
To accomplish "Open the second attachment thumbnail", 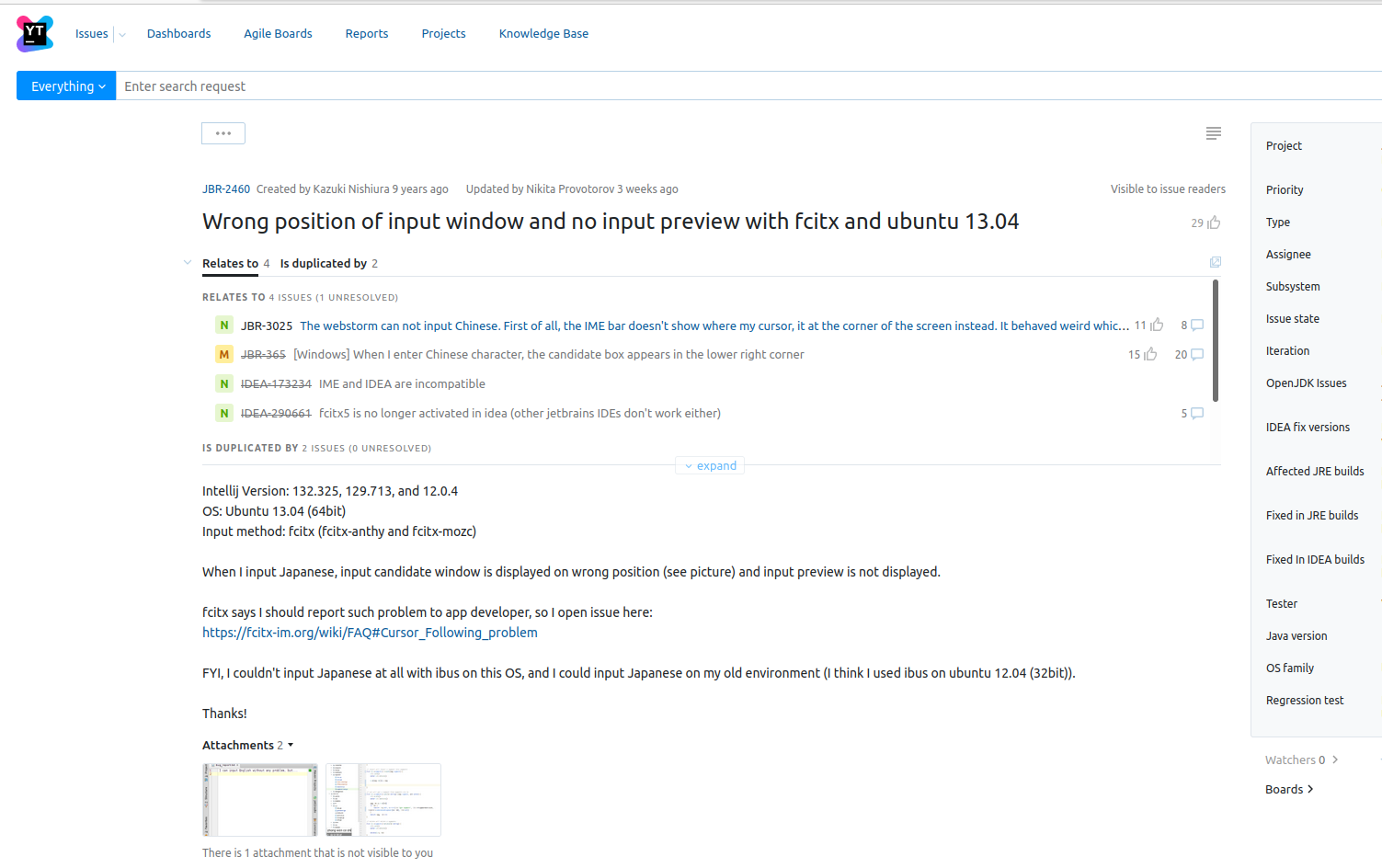I will pyautogui.click(x=383, y=800).
